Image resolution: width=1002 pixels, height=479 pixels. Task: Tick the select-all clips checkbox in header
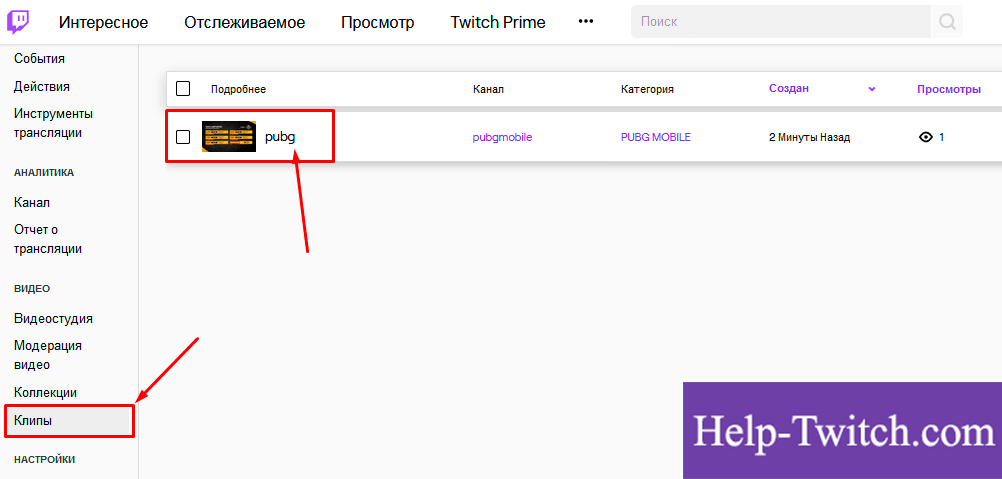pyautogui.click(x=183, y=89)
